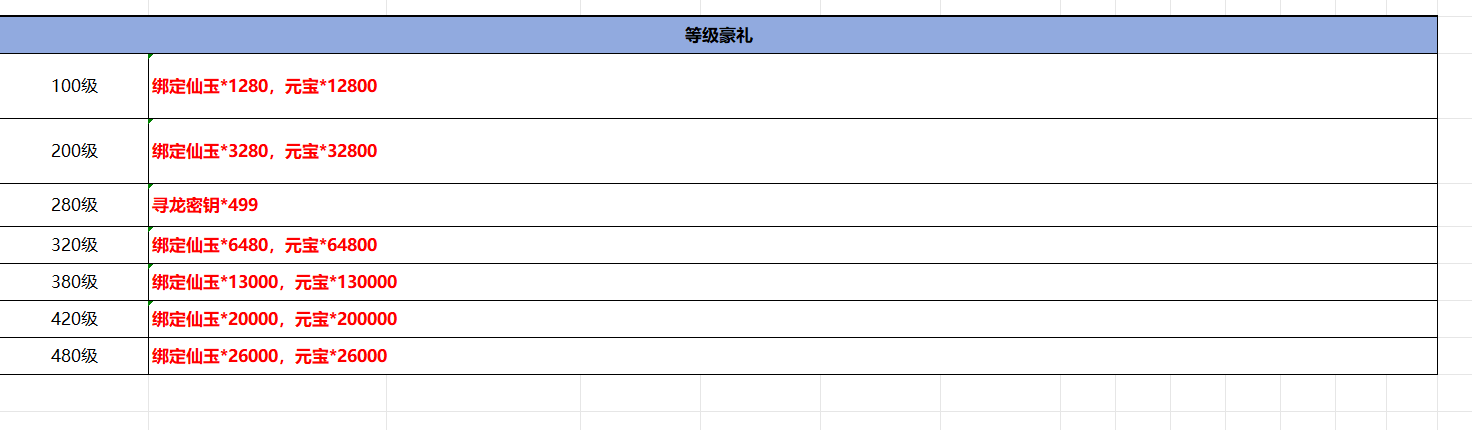Click green corner indicator on 200级 reward cell
Image resolution: width=1472 pixels, height=430 pixels.
[x=151, y=121]
